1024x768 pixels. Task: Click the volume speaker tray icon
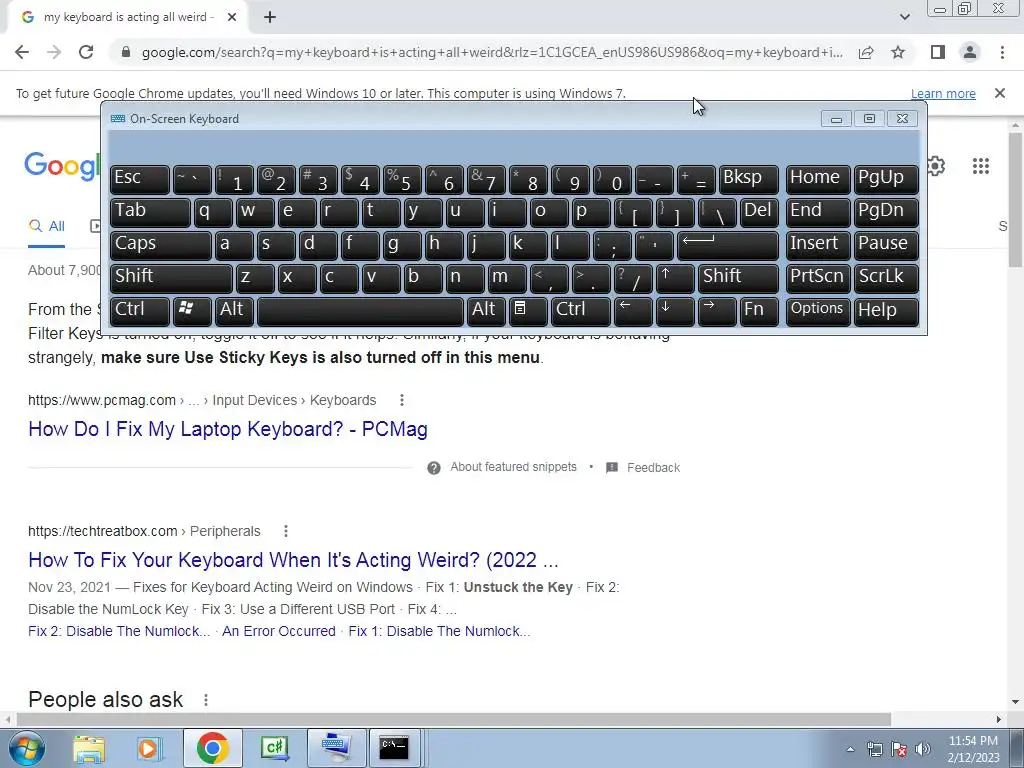click(923, 749)
